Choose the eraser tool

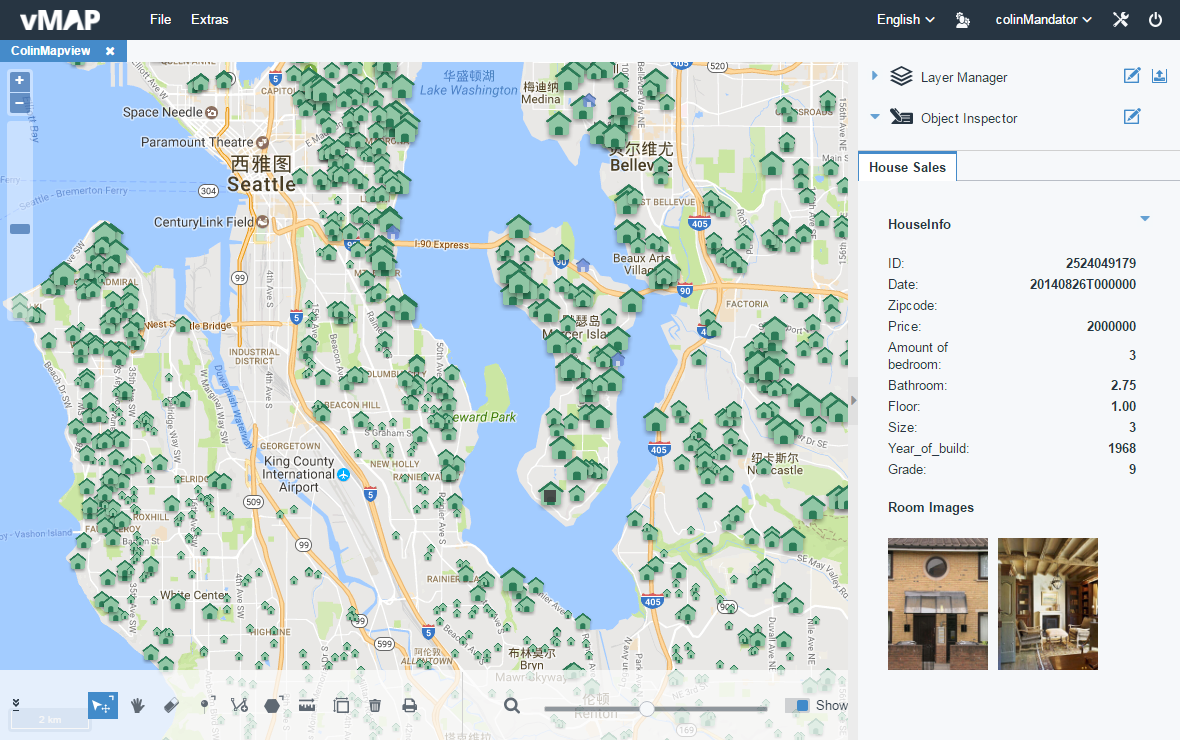(172, 705)
